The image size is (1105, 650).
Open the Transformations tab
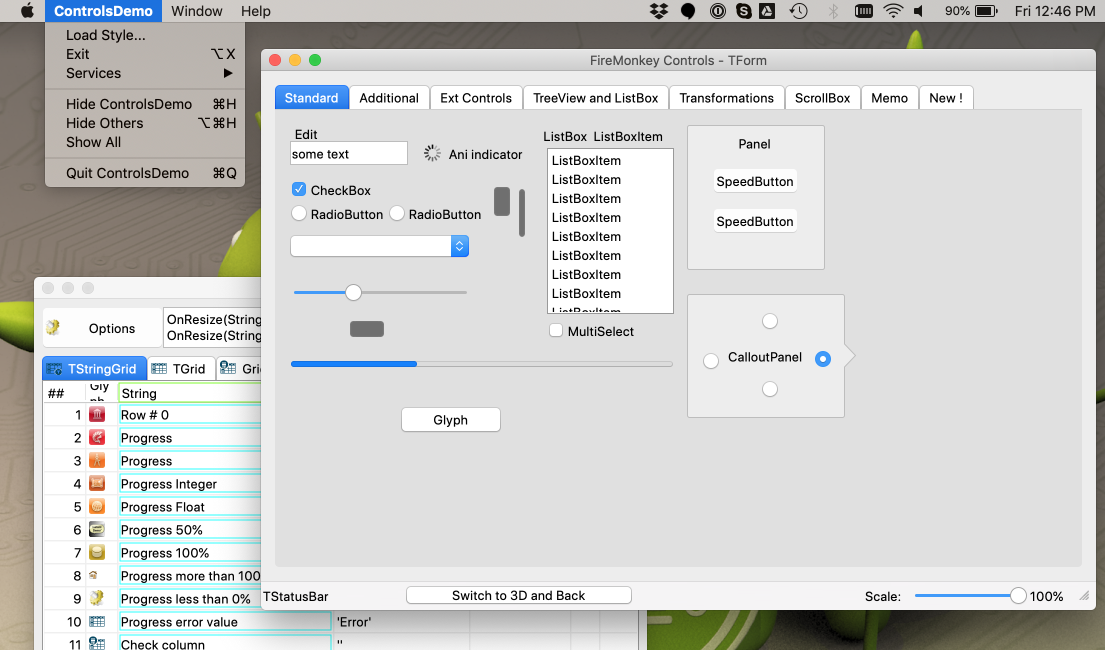(727, 98)
